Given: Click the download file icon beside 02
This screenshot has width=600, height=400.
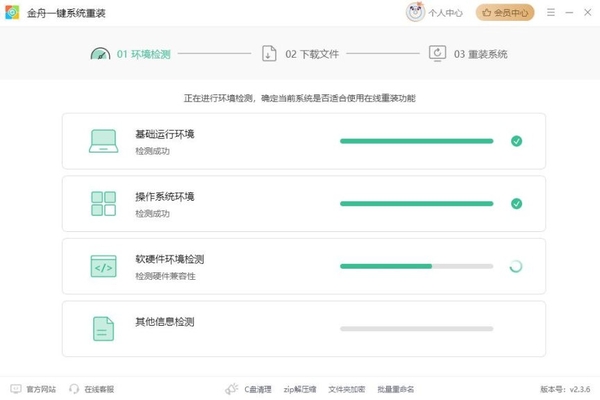Looking at the screenshot, I should point(269,54).
